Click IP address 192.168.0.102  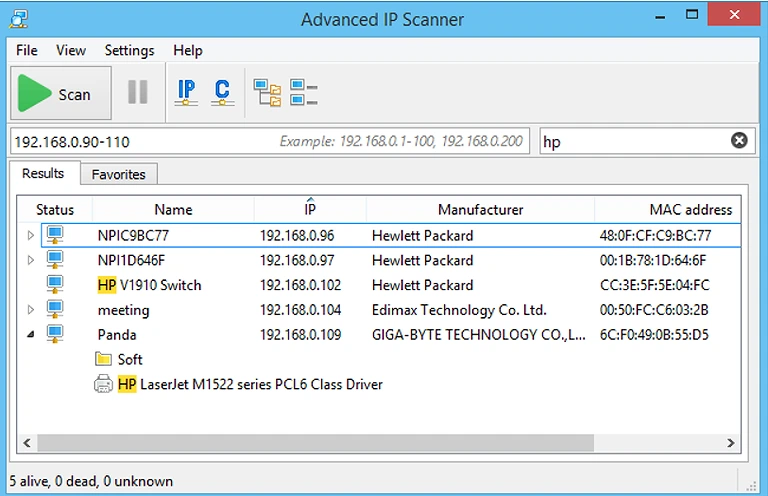[300, 285]
